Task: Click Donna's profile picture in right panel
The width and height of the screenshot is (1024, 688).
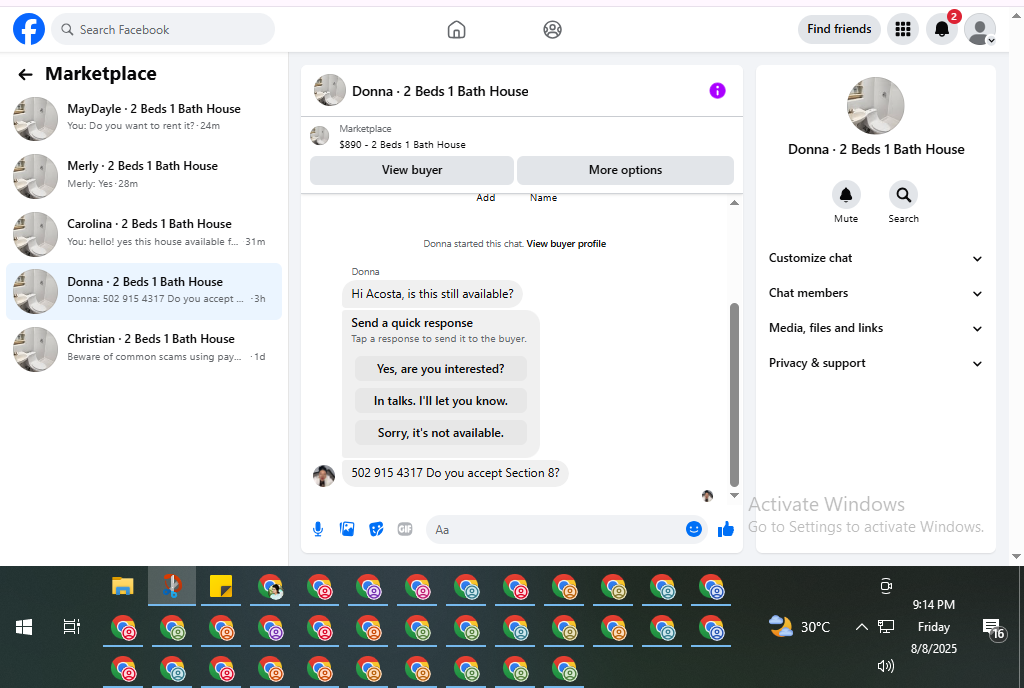Action: (x=876, y=106)
